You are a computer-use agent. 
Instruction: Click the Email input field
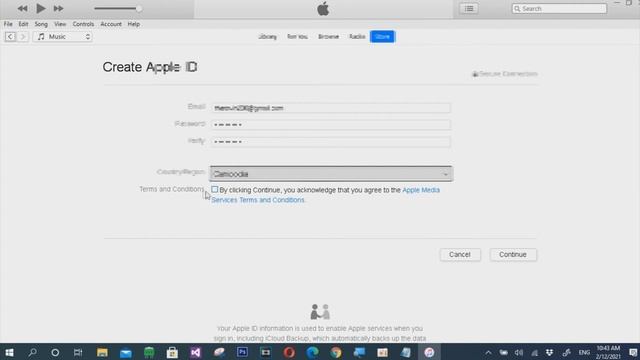coord(331,108)
